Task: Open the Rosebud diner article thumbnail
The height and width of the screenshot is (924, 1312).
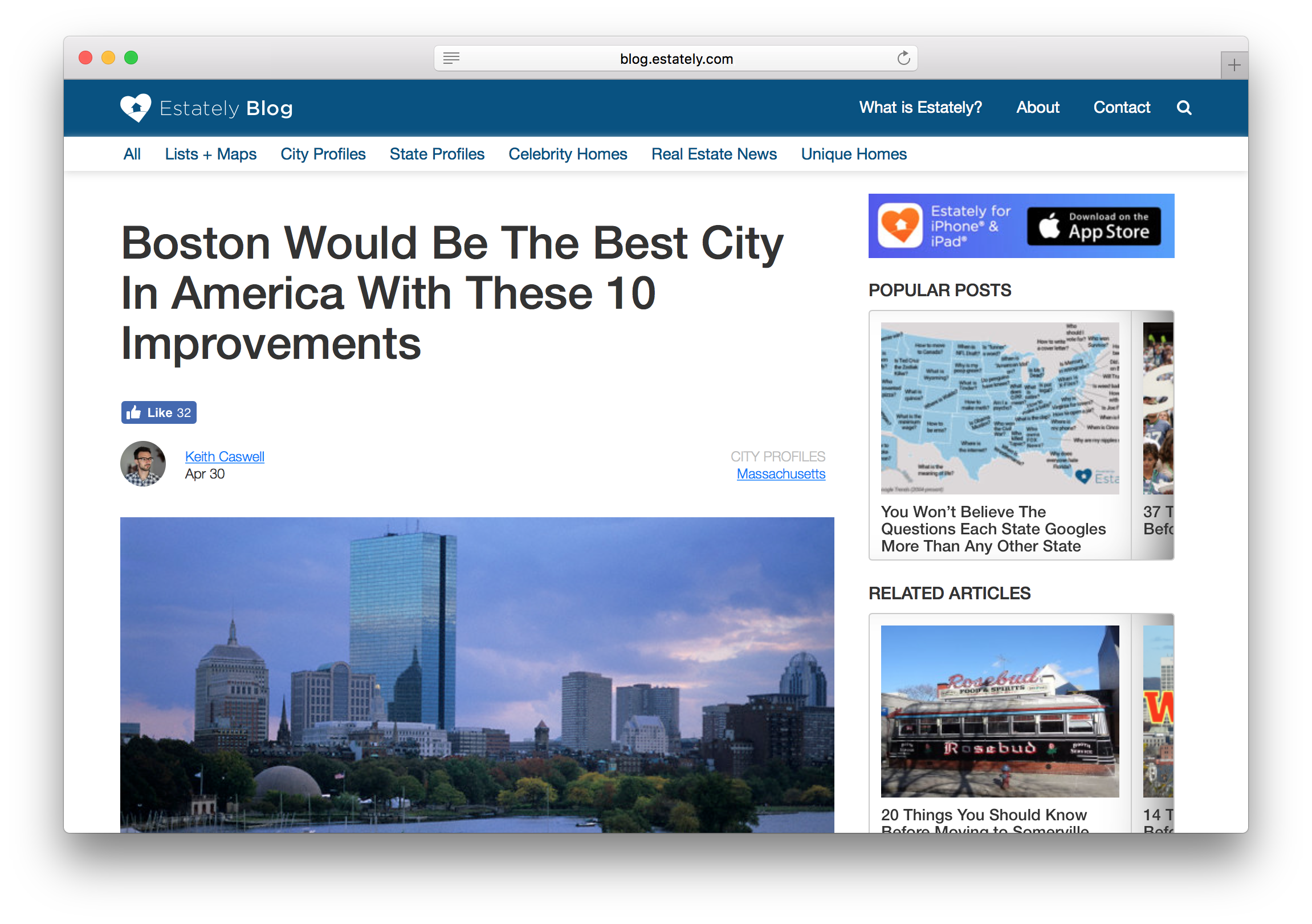Action: (x=1000, y=711)
